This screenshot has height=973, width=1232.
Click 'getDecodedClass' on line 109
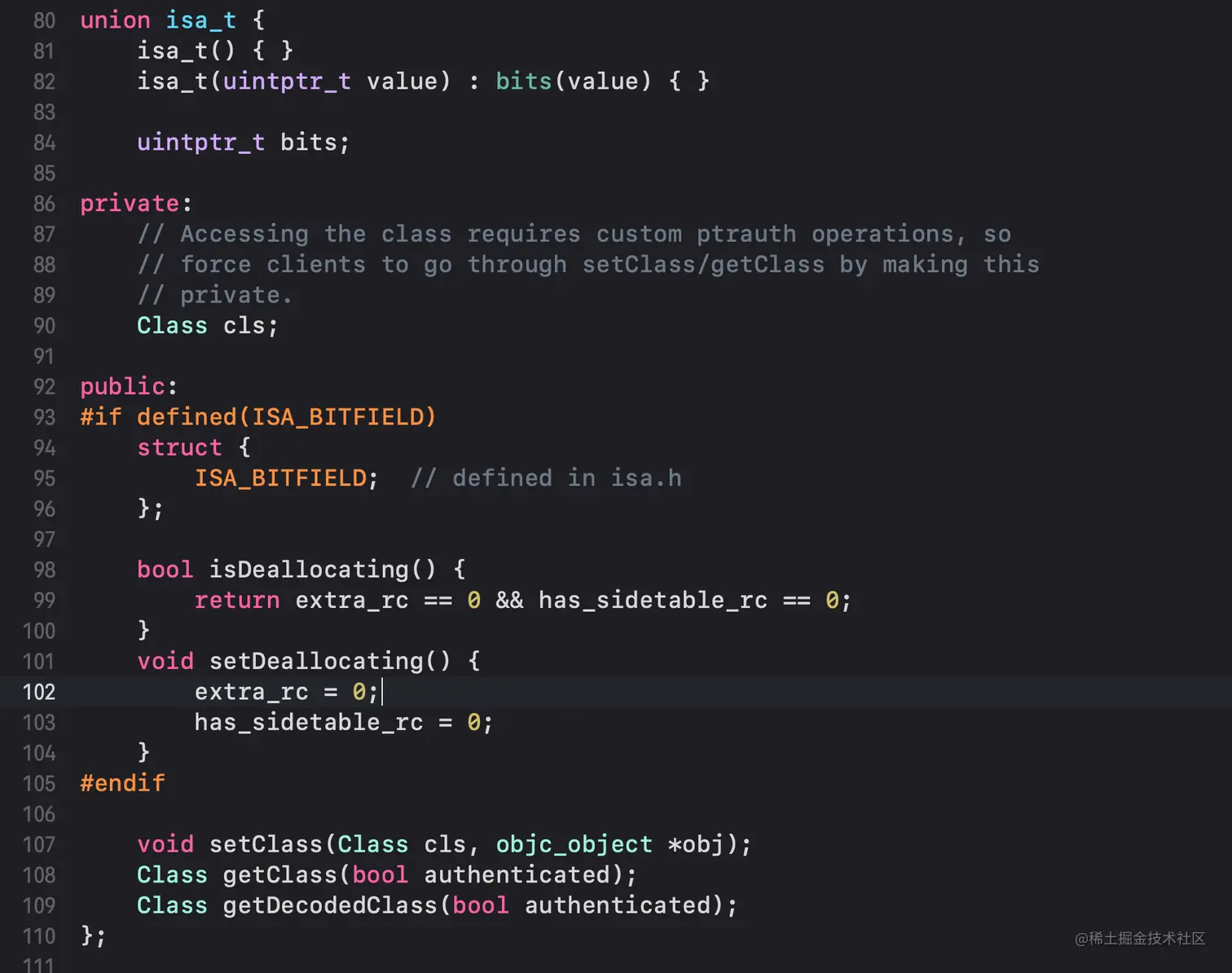click(x=330, y=905)
